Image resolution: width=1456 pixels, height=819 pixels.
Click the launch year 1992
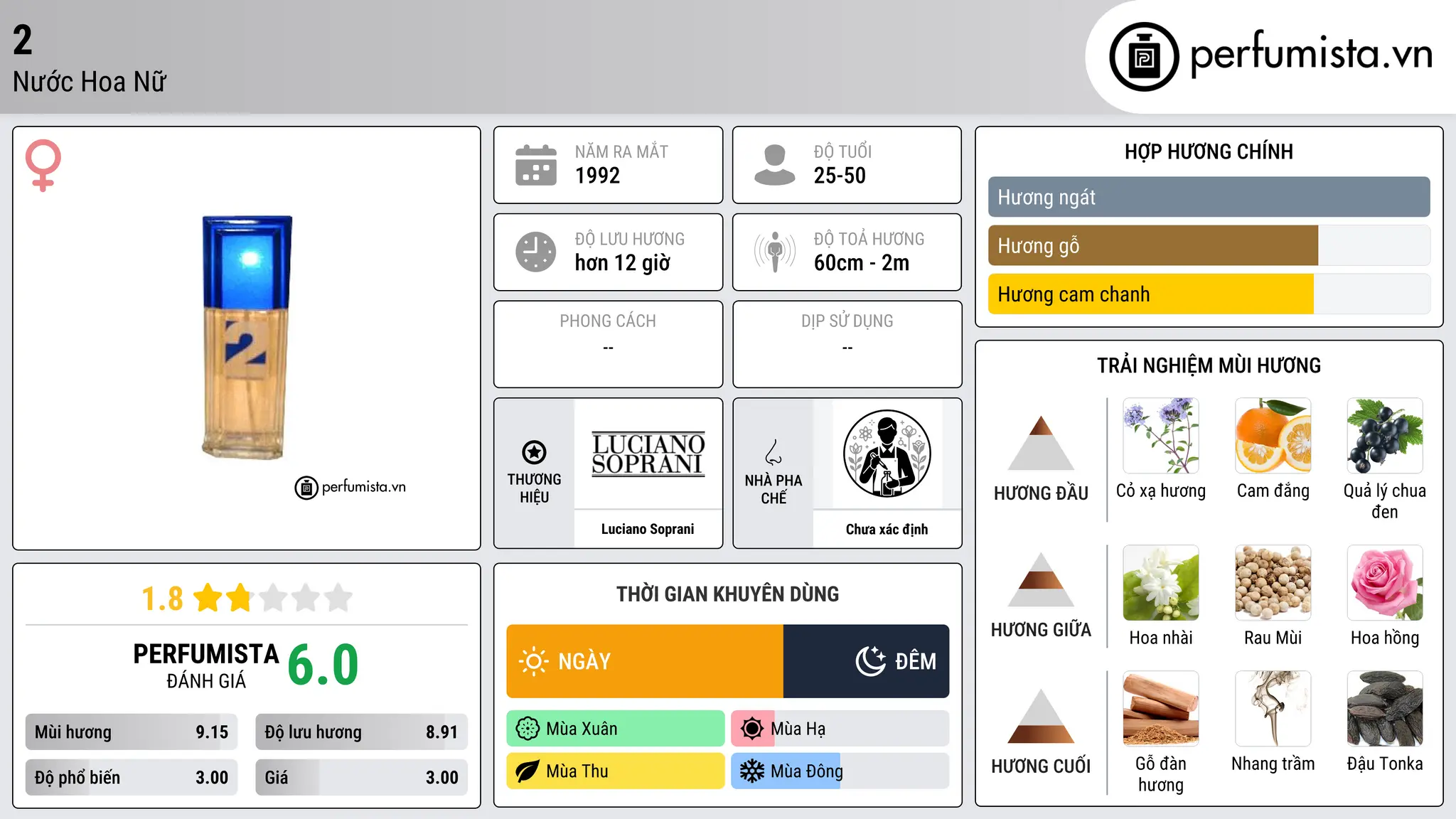597,176
